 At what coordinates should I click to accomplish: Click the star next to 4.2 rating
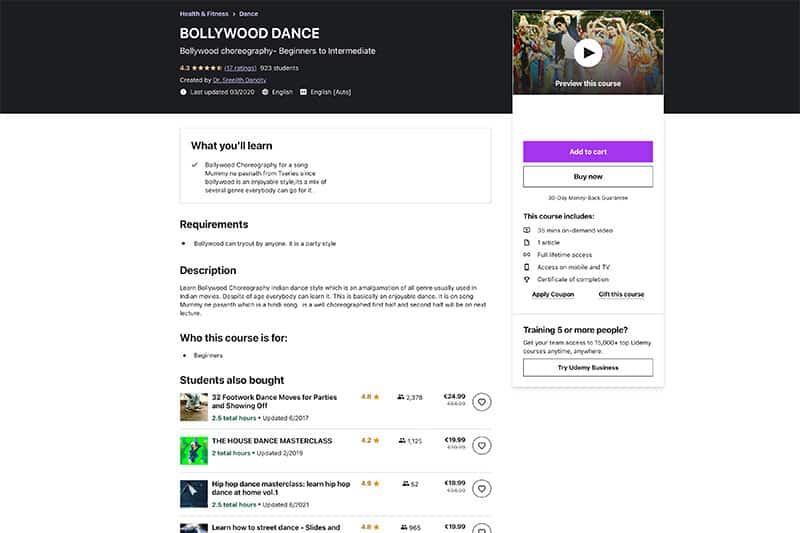(377, 440)
